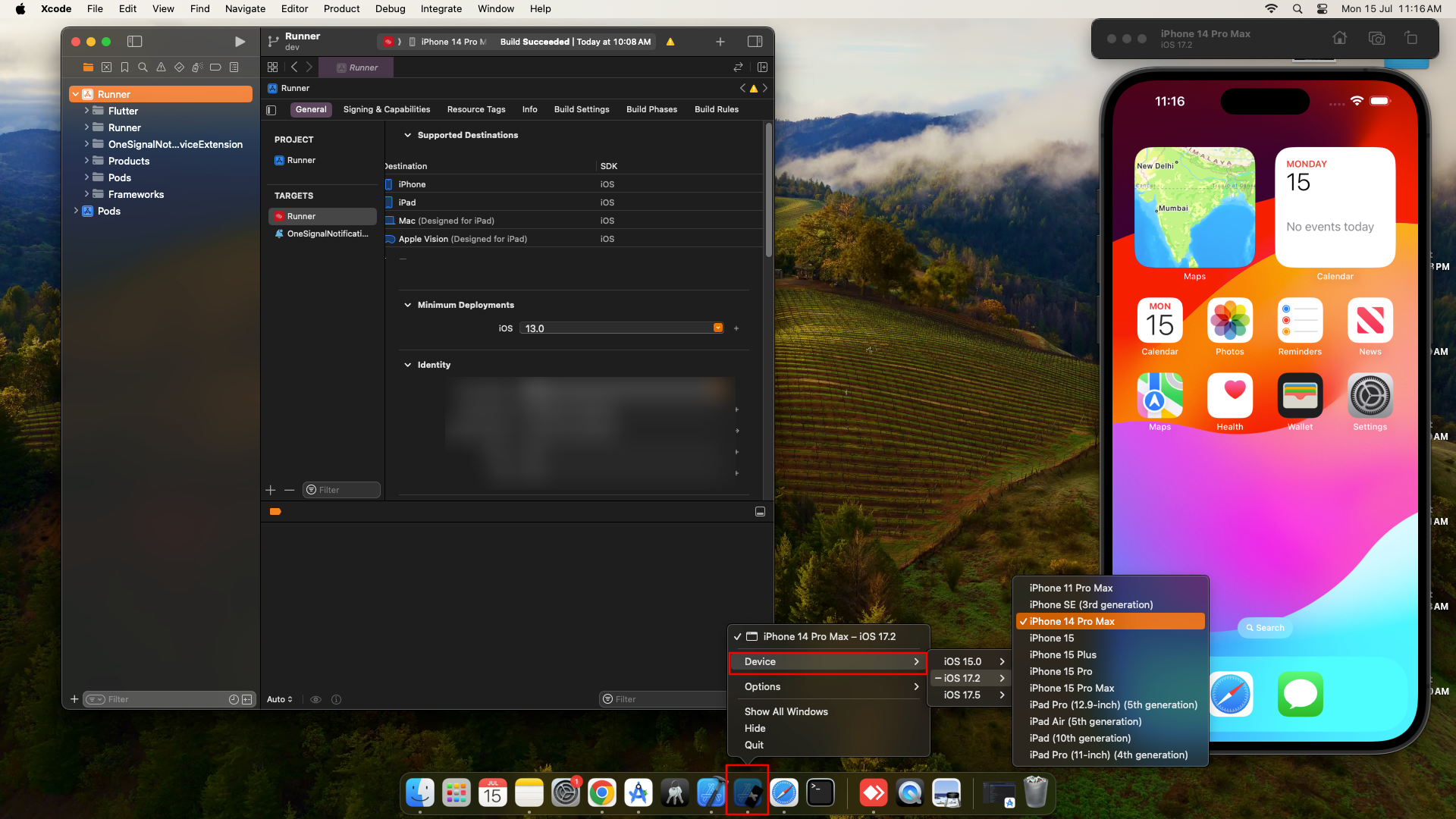
Task: Add an editor pane on the right
Action: click(762, 67)
